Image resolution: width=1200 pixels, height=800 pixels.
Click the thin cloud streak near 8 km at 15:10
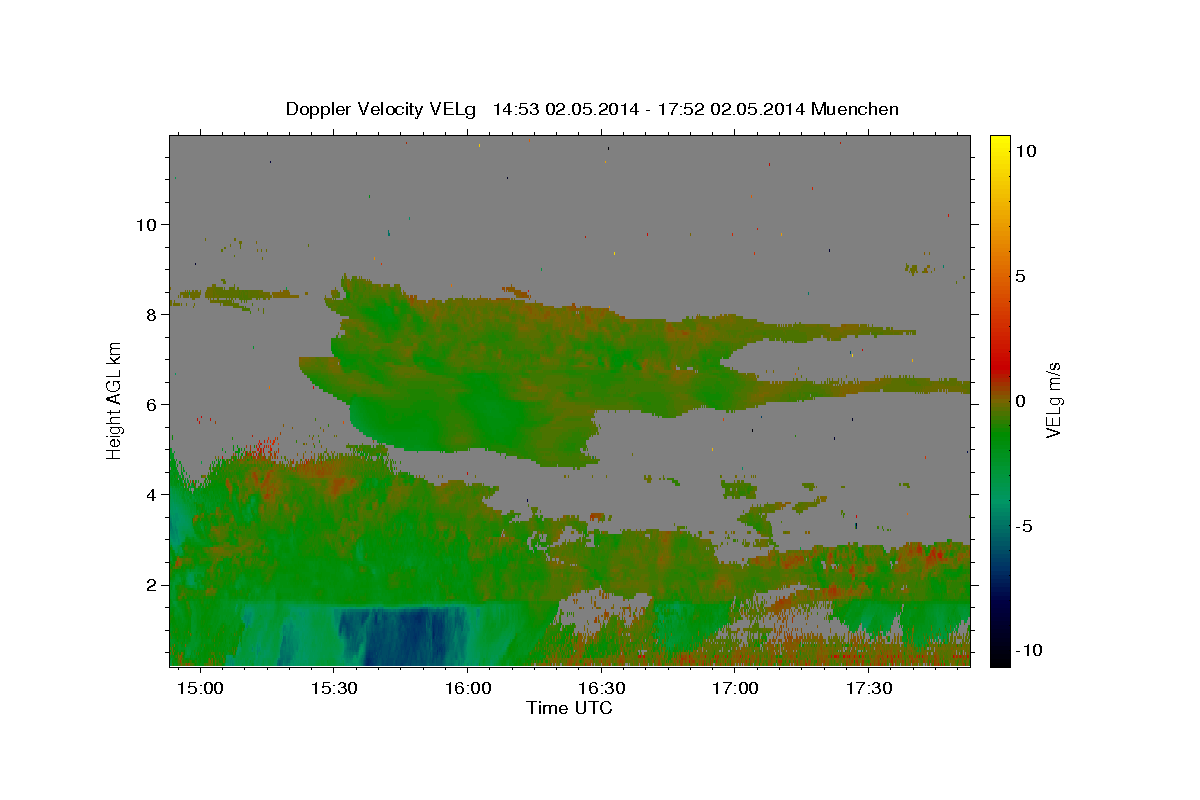coord(240,294)
